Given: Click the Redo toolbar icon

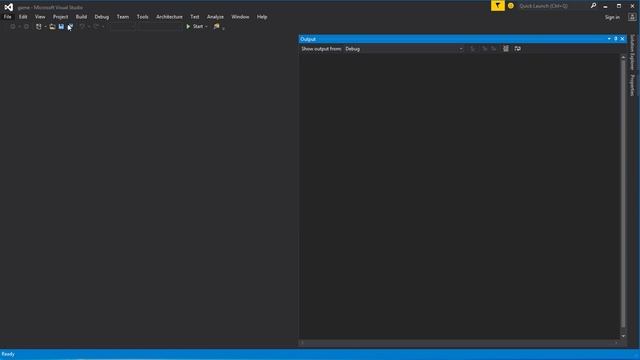Looking at the screenshot, I should 96,27.
